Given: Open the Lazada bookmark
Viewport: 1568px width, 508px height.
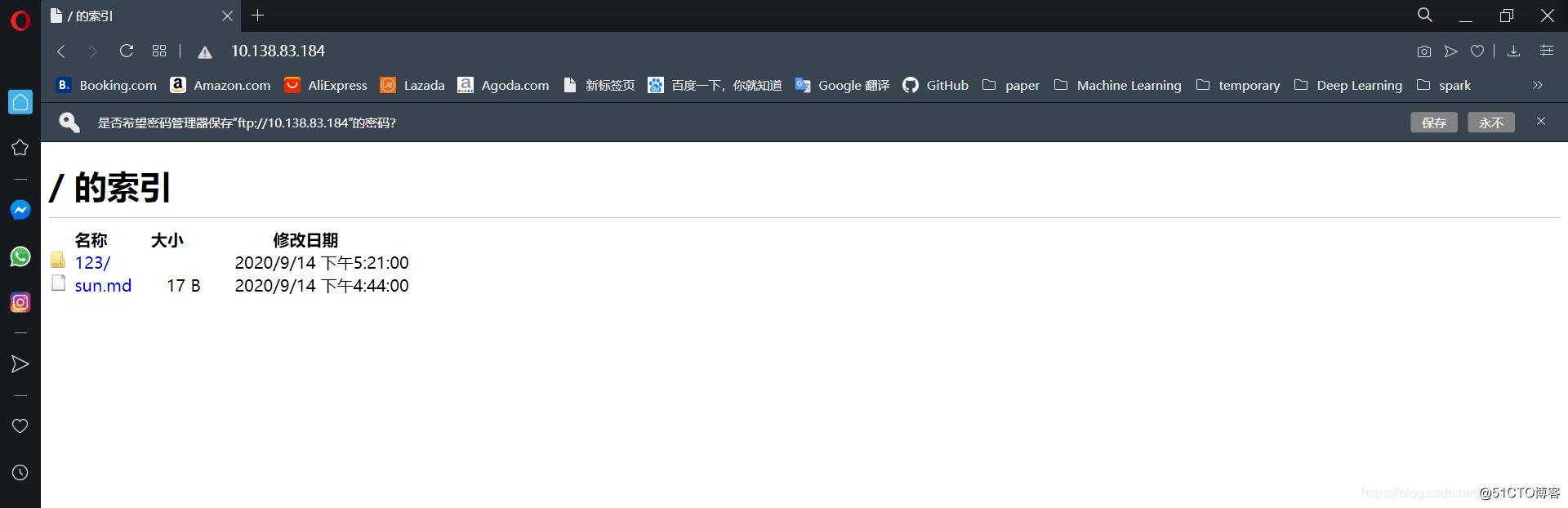Looking at the screenshot, I should tap(412, 85).
